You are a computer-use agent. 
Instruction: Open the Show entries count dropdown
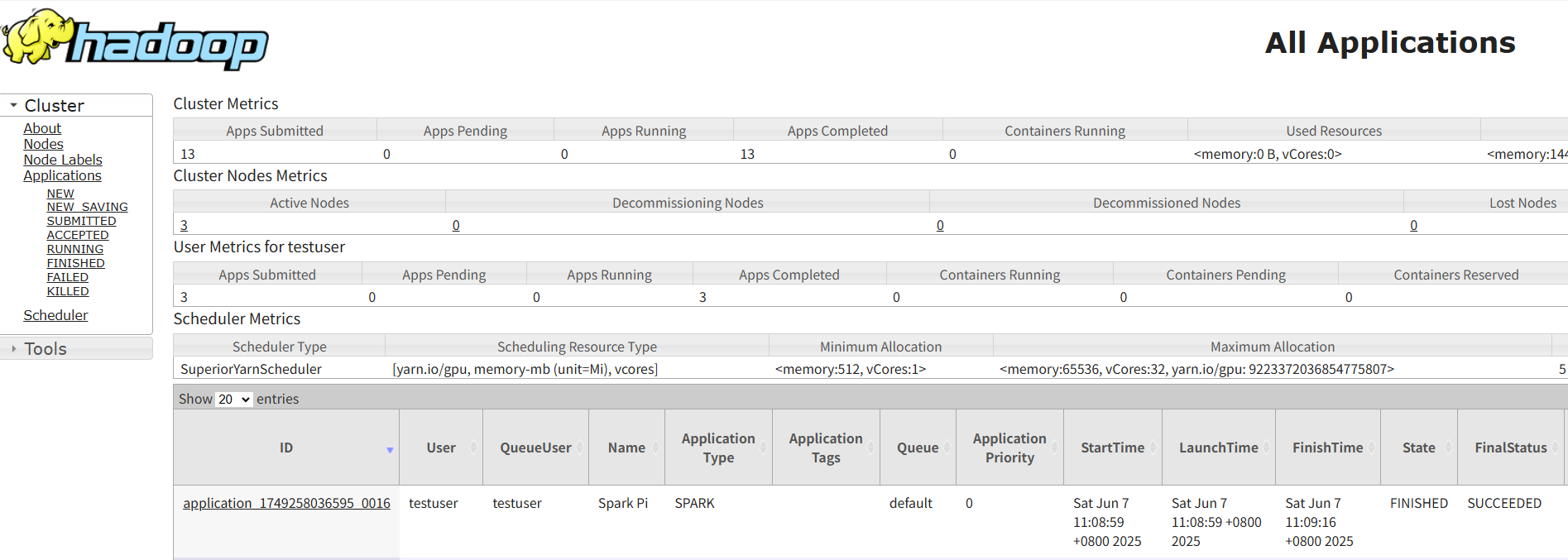[234, 399]
